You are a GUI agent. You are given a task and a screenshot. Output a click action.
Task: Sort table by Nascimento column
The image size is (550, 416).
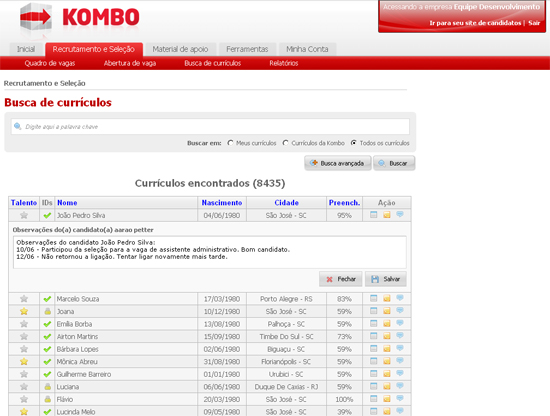pyautogui.click(x=222, y=203)
